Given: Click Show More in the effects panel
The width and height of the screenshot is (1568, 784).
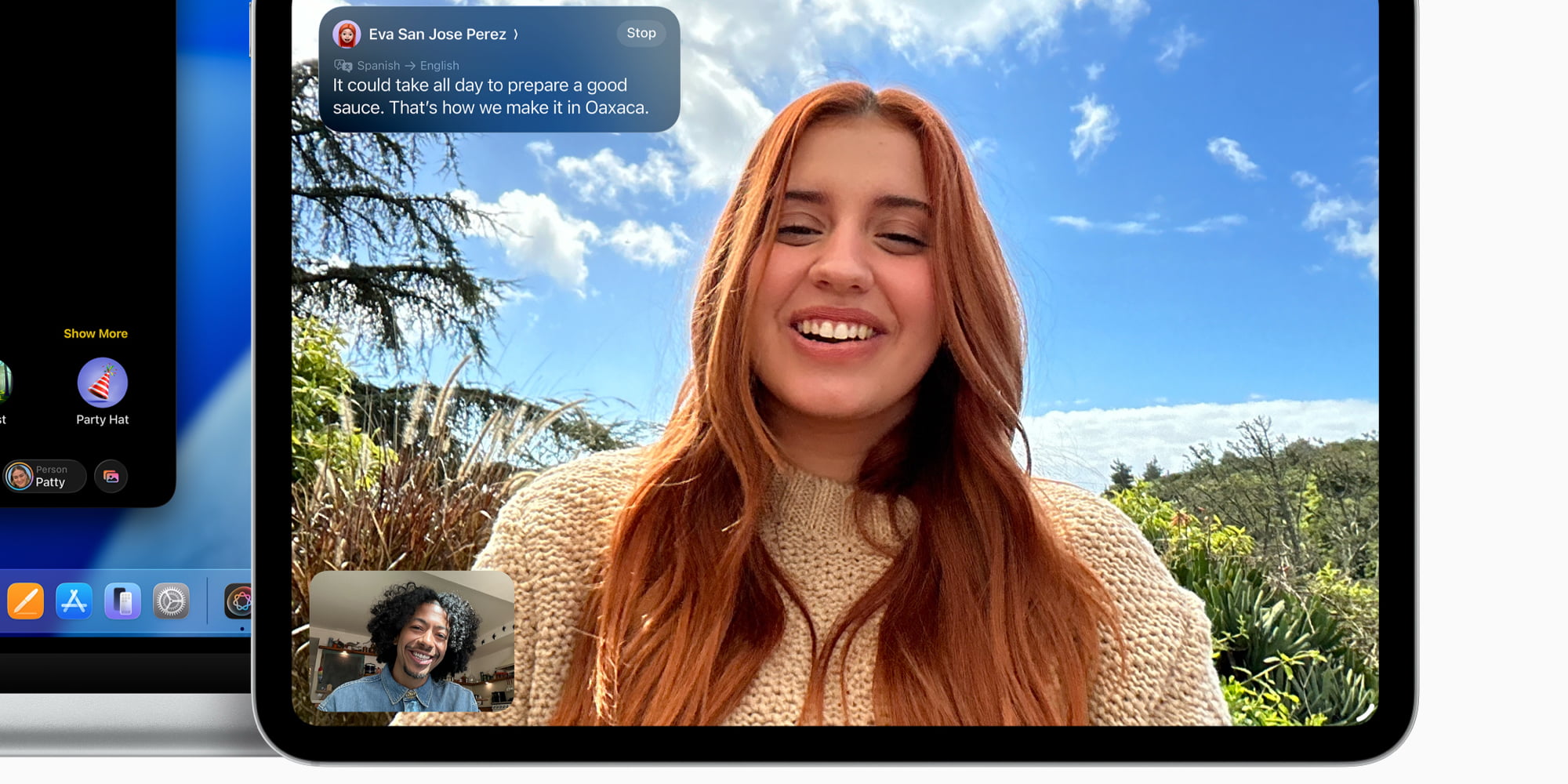Looking at the screenshot, I should (95, 333).
